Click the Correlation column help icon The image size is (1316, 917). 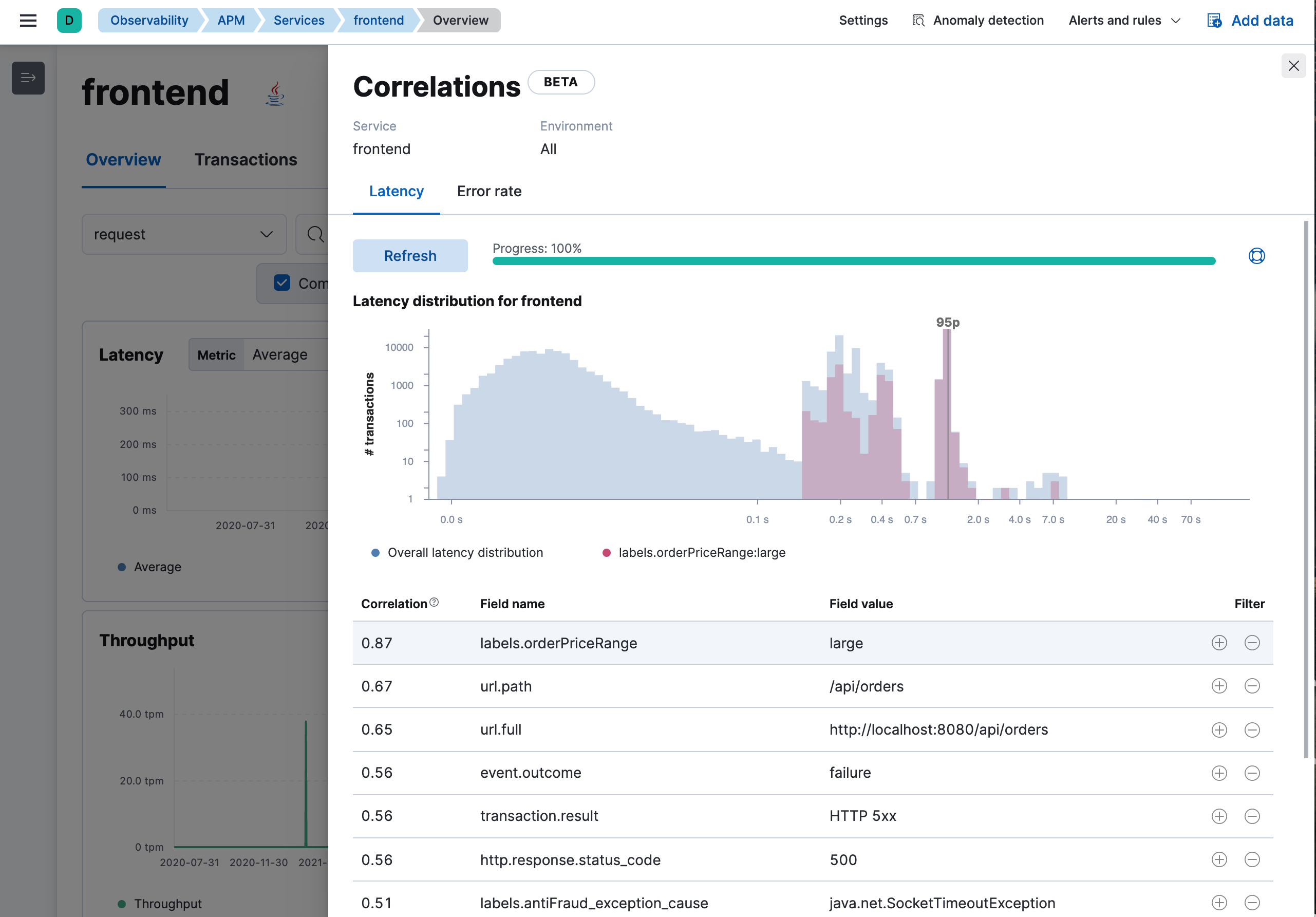pyautogui.click(x=434, y=603)
